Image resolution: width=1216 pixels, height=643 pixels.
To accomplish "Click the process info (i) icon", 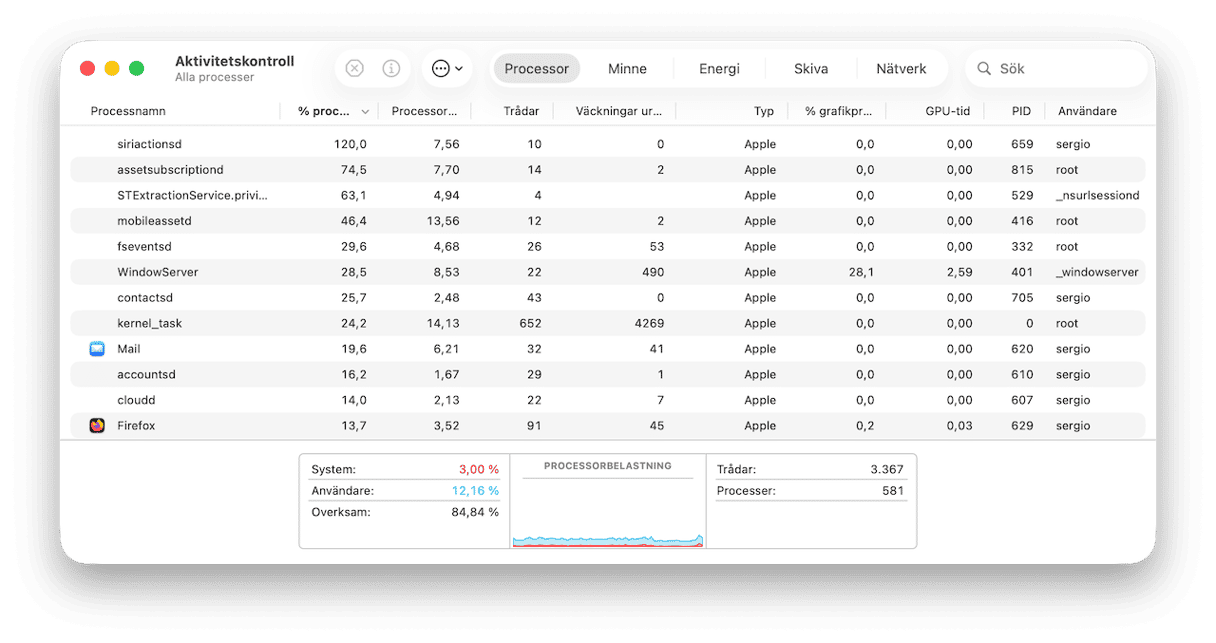I will tap(391, 69).
